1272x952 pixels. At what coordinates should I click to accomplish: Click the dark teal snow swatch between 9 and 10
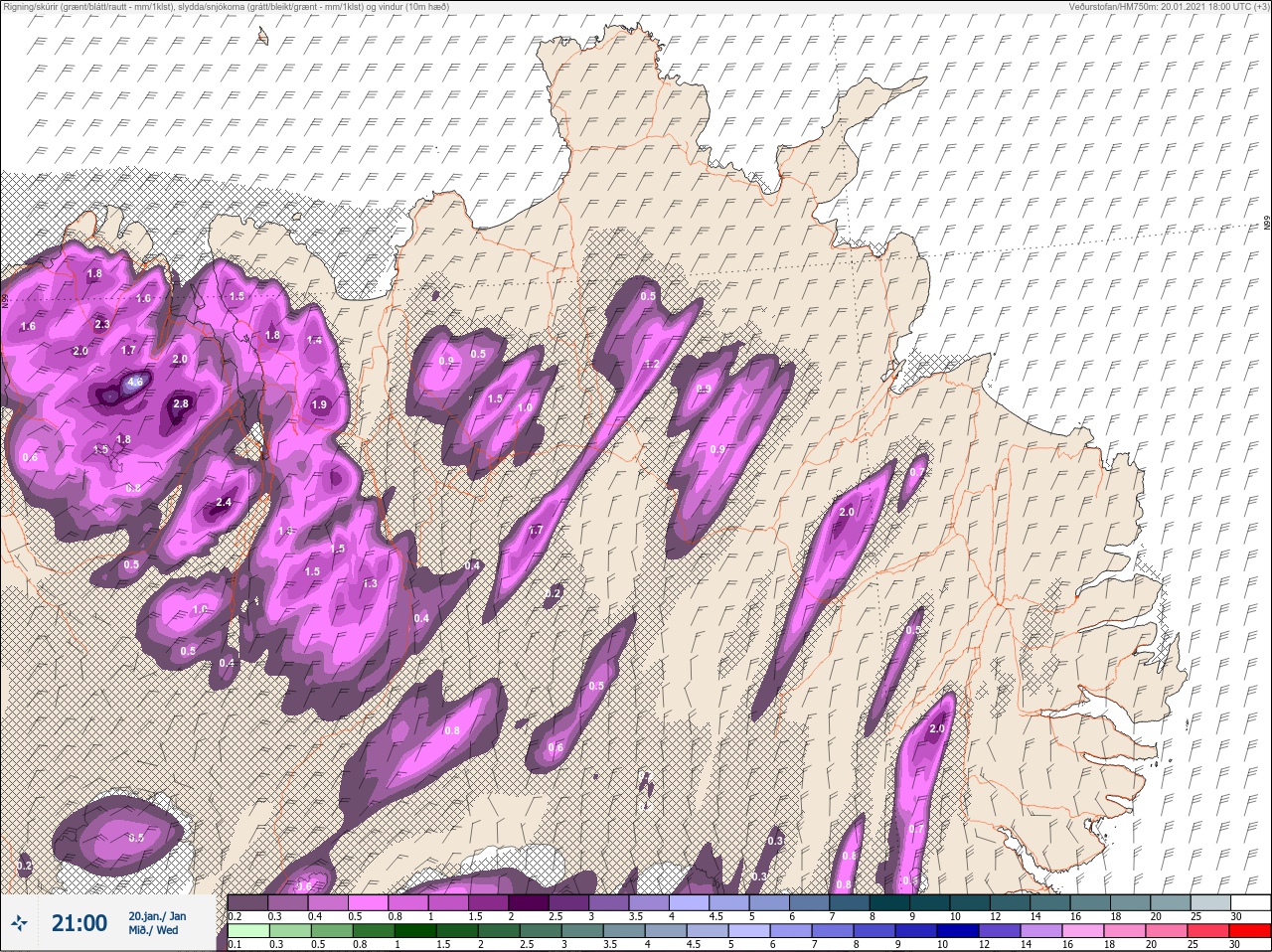(x=932, y=902)
